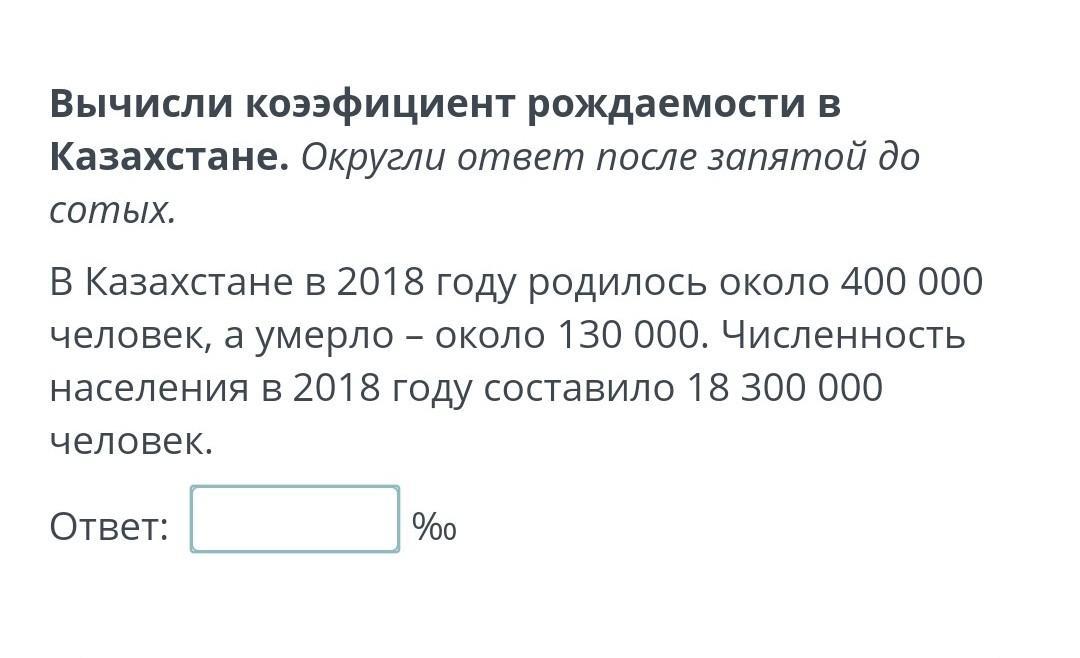Click the answer input field next to Ответ

[295, 519]
